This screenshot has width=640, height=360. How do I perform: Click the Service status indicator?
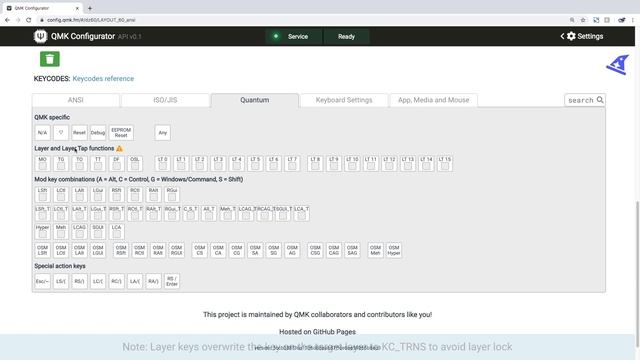tap(293, 36)
